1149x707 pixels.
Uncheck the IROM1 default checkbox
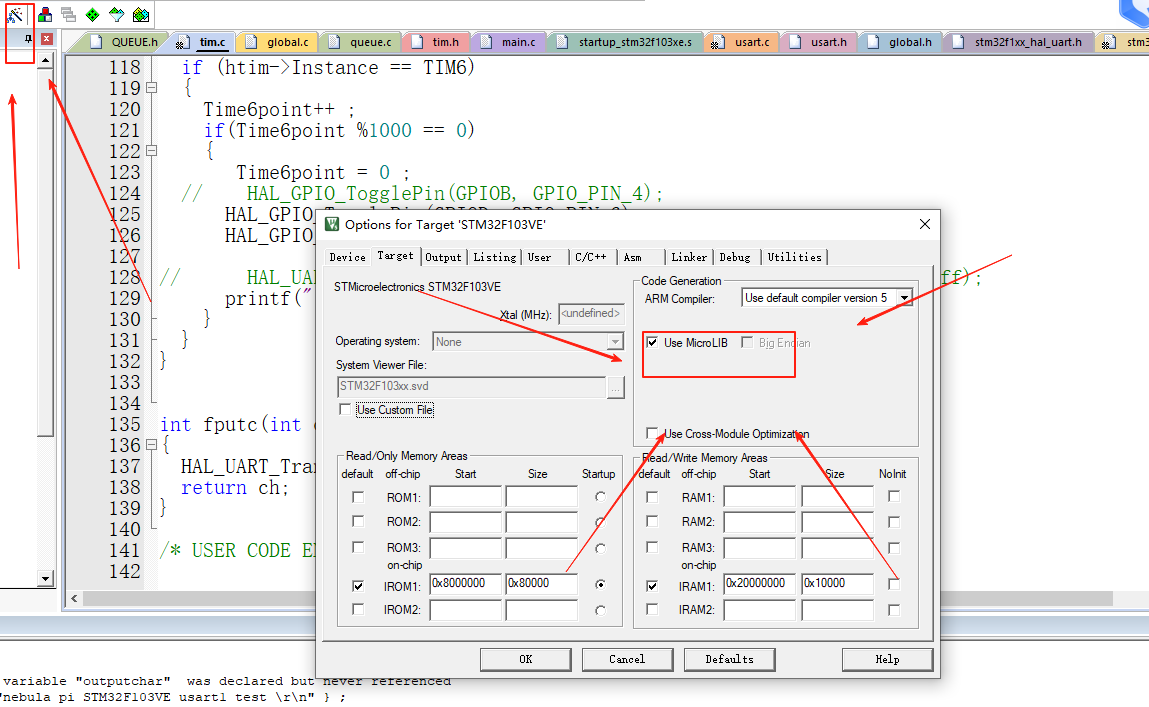358,586
